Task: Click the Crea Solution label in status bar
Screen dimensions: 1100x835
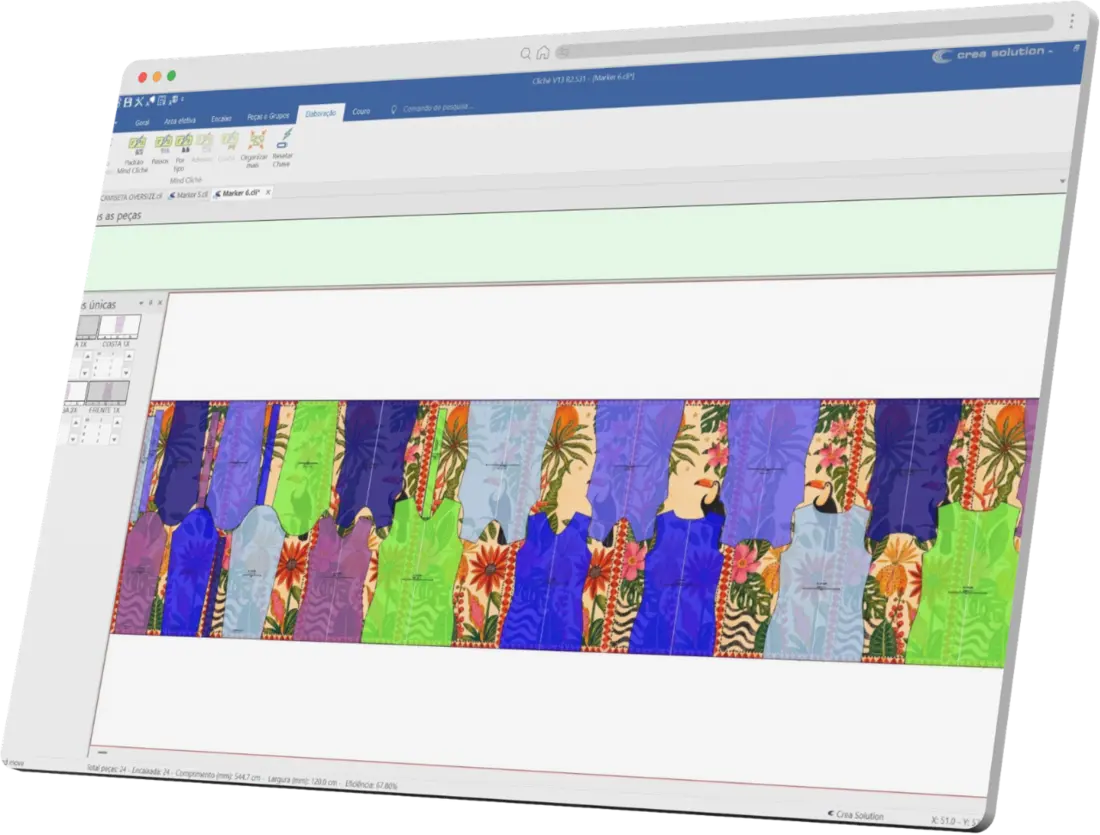Action: tap(856, 815)
